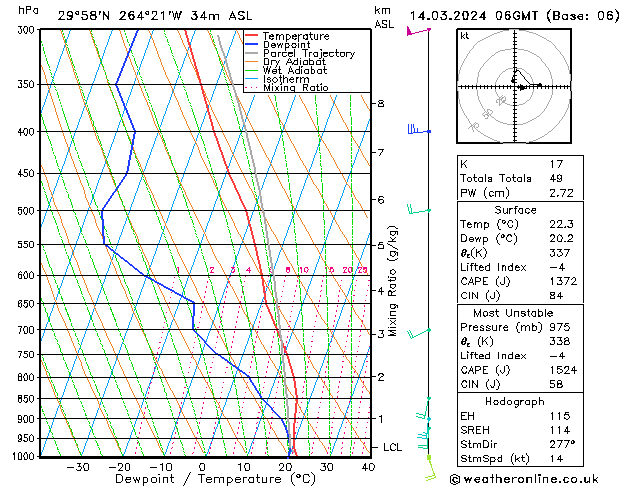The height and width of the screenshot is (486, 629).
Task: Click the Hodograph table section heading
Action: pyautogui.click(x=515, y=401)
